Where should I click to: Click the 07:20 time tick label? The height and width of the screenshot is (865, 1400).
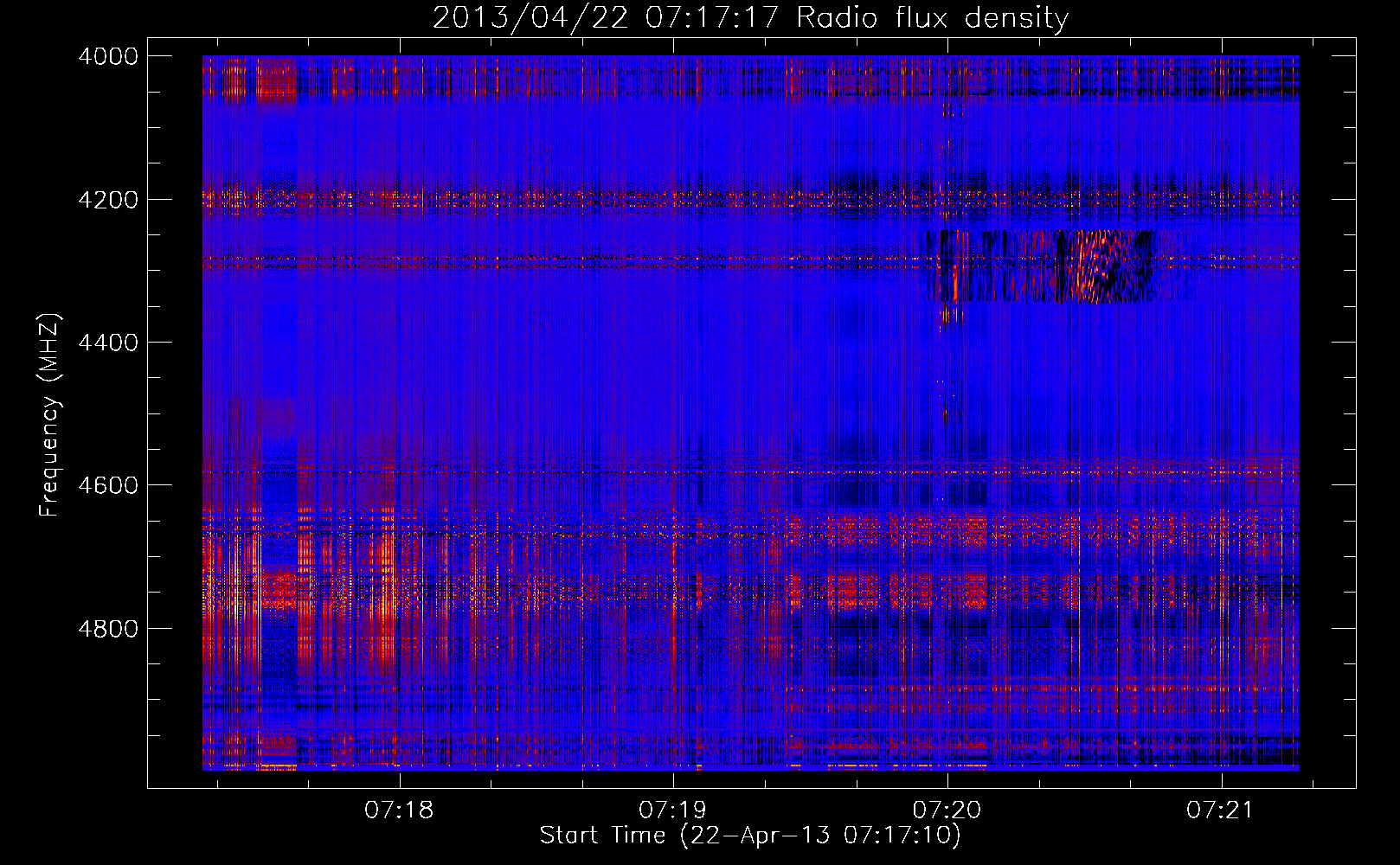[947, 810]
